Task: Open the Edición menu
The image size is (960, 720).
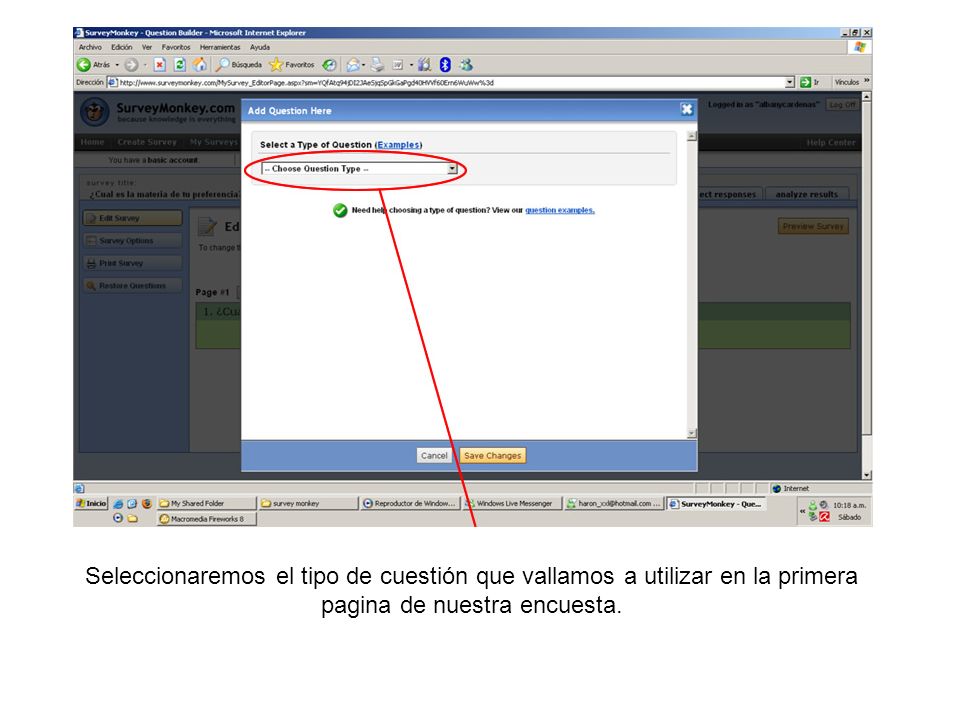Action: point(121,47)
